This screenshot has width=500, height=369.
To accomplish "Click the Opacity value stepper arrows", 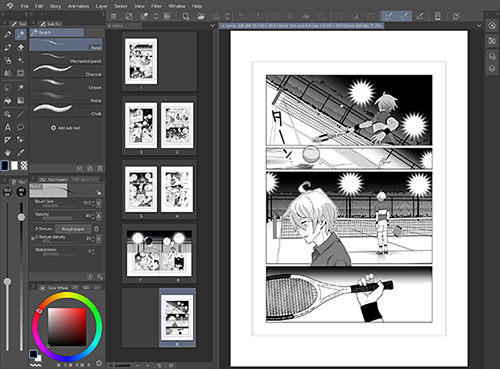I will coord(93,216).
